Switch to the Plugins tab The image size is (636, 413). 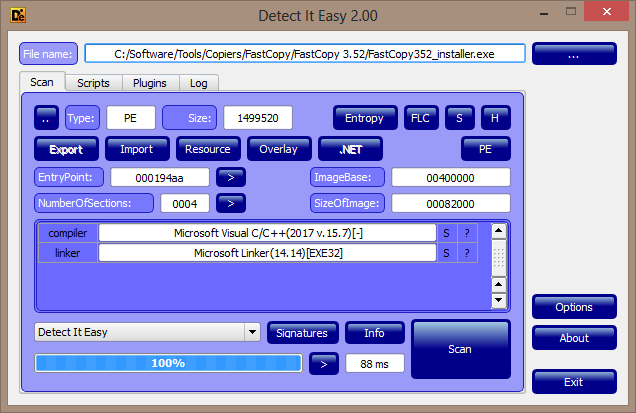tap(150, 83)
